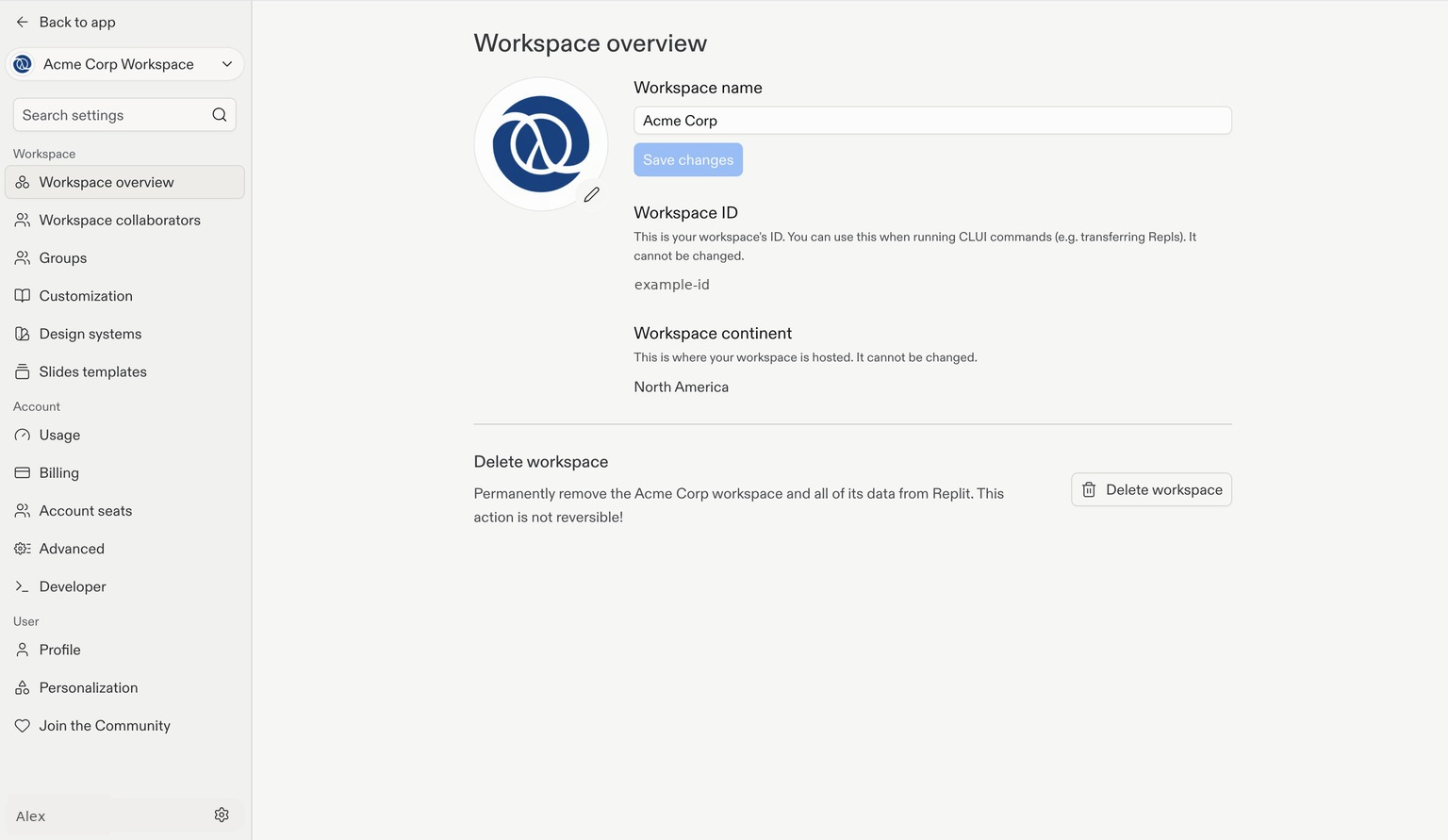Click the Alex user name at bottom
This screenshot has height=840, width=1448.
click(x=31, y=816)
